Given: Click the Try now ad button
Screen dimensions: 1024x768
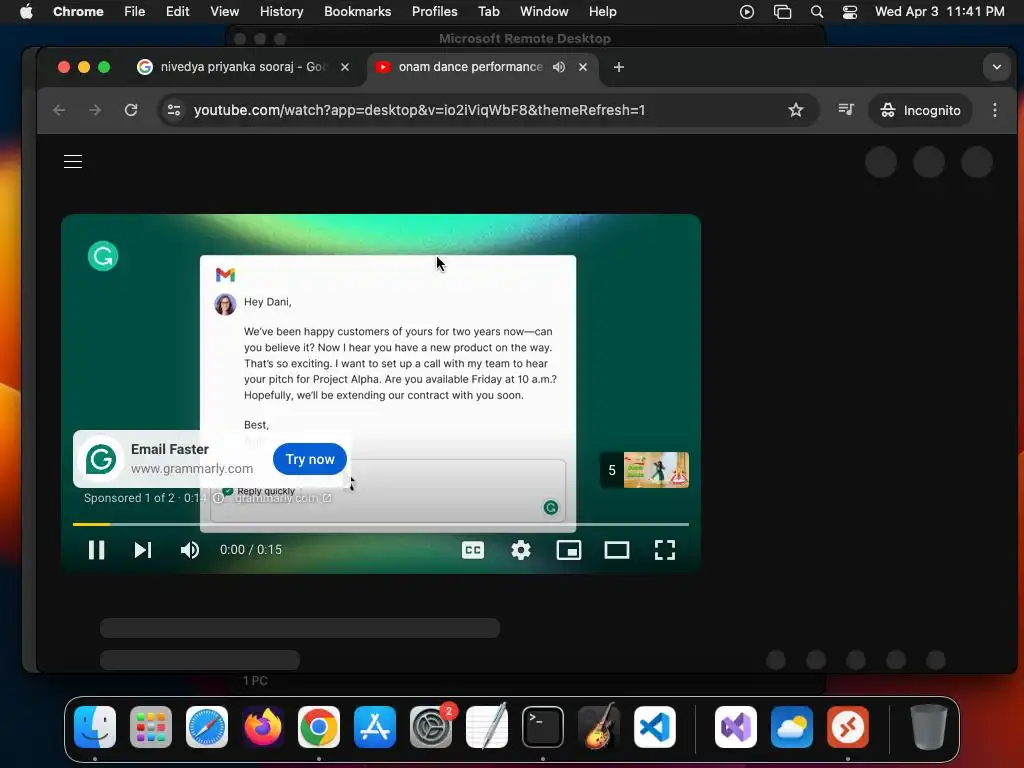Looking at the screenshot, I should point(310,459).
